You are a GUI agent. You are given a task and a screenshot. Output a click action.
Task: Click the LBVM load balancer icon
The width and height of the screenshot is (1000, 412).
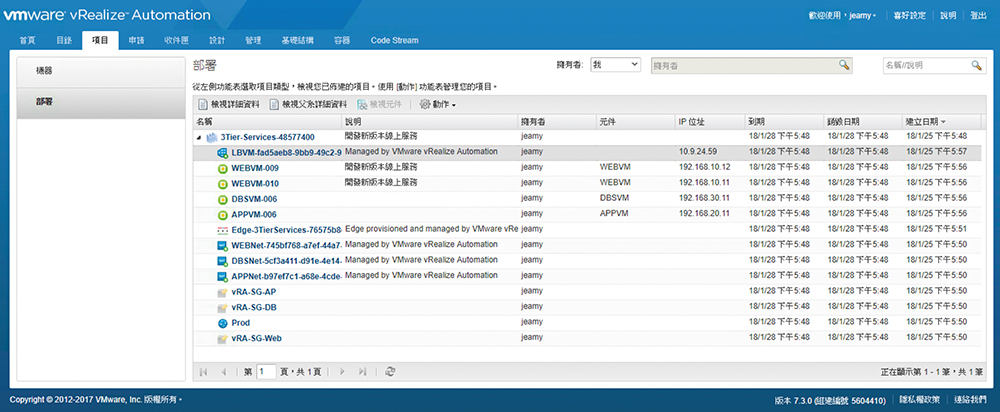(x=223, y=153)
